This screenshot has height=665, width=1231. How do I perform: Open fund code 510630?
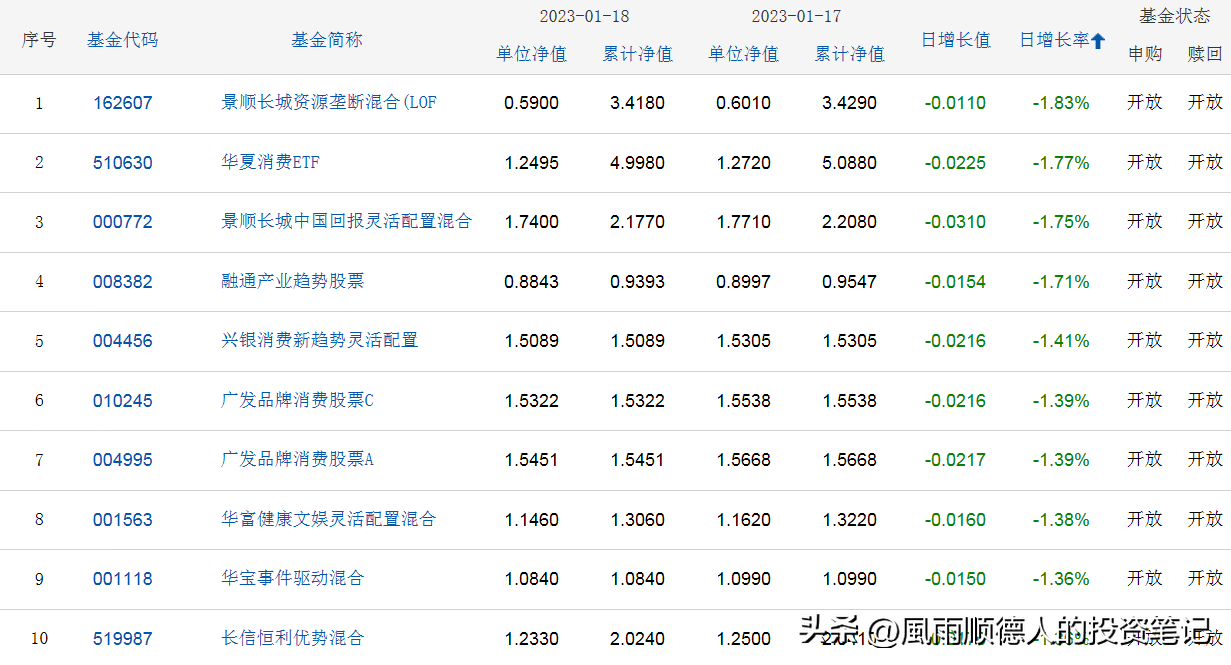click(123, 162)
